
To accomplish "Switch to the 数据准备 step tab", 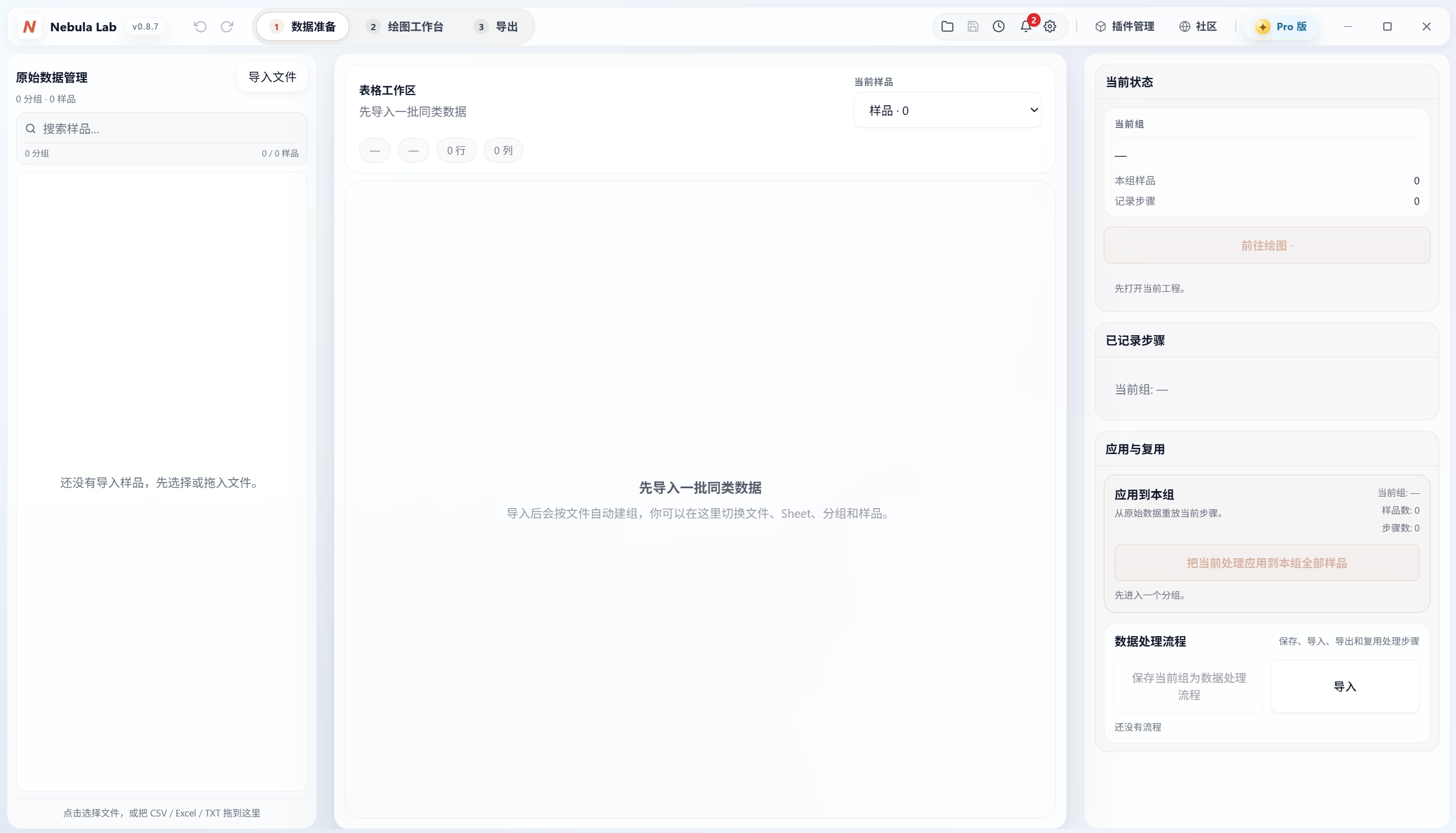I will click(x=303, y=26).
